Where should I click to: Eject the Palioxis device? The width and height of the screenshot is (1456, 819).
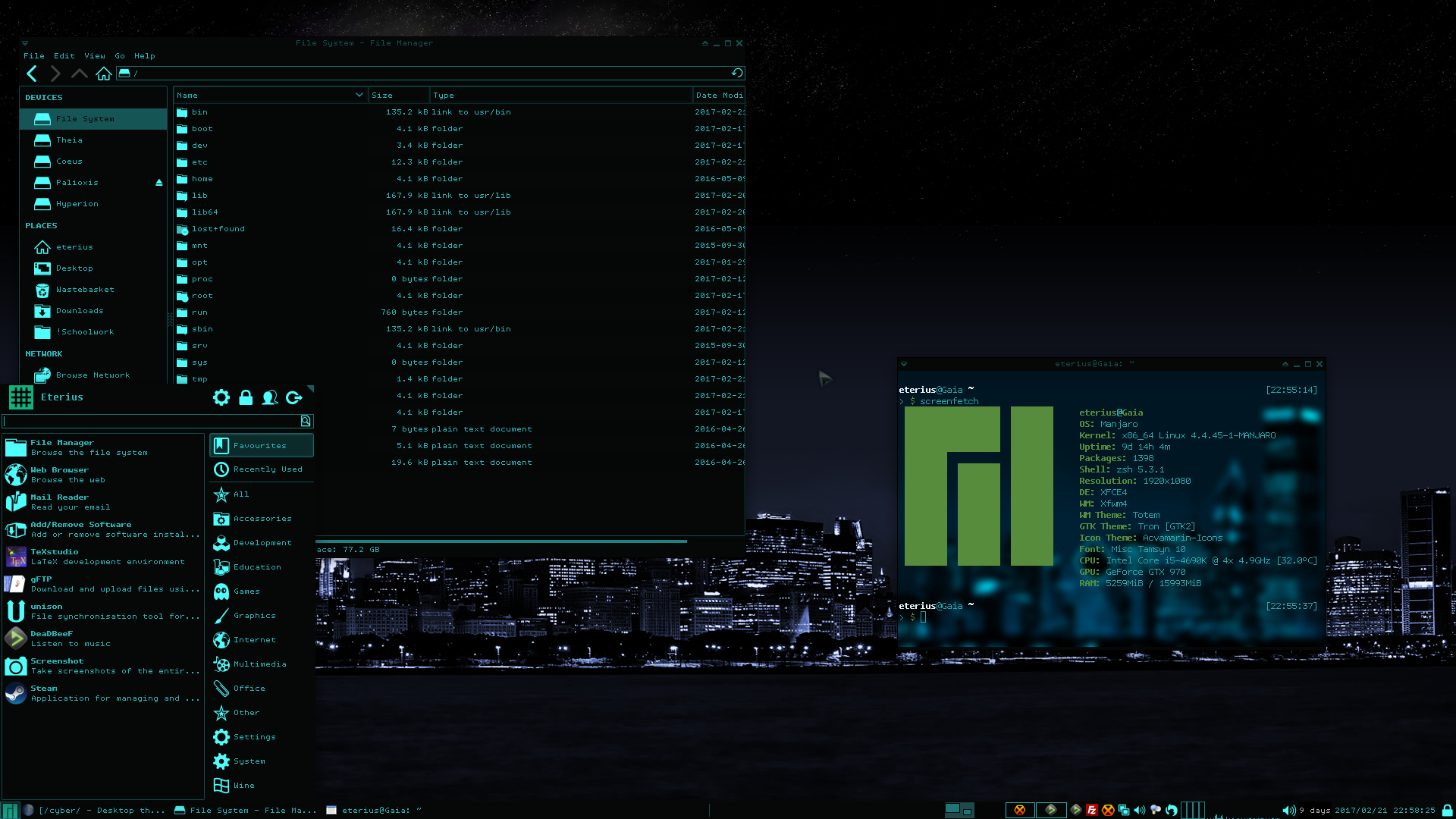(x=159, y=183)
